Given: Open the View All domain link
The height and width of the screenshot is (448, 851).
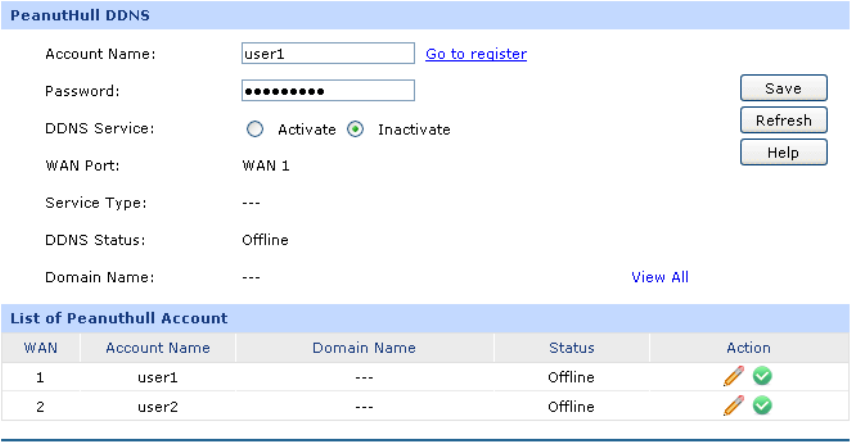Looking at the screenshot, I should (659, 277).
